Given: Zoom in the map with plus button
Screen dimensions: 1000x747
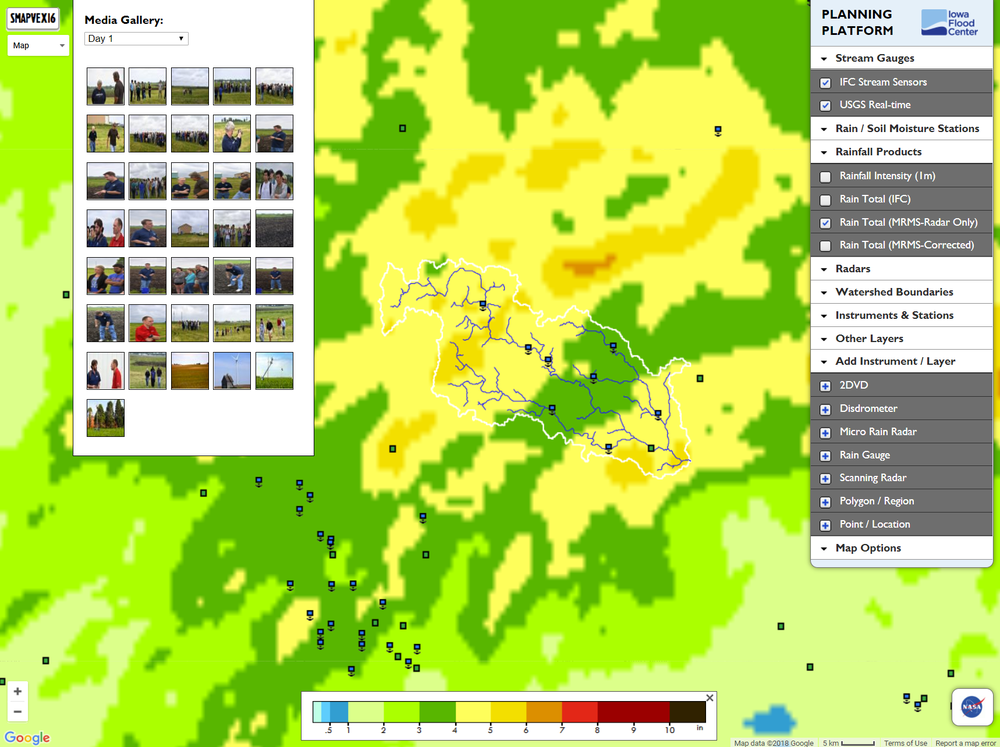Looking at the screenshot, I should (x=18, y=691).
